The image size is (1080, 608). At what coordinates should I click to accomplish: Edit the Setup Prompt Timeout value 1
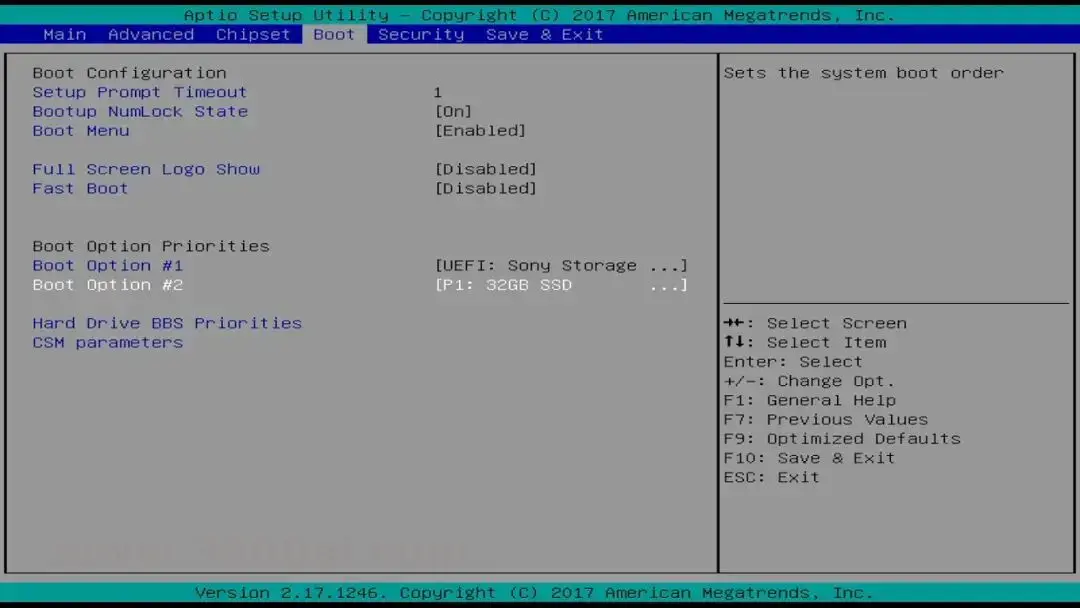[438, 92]
